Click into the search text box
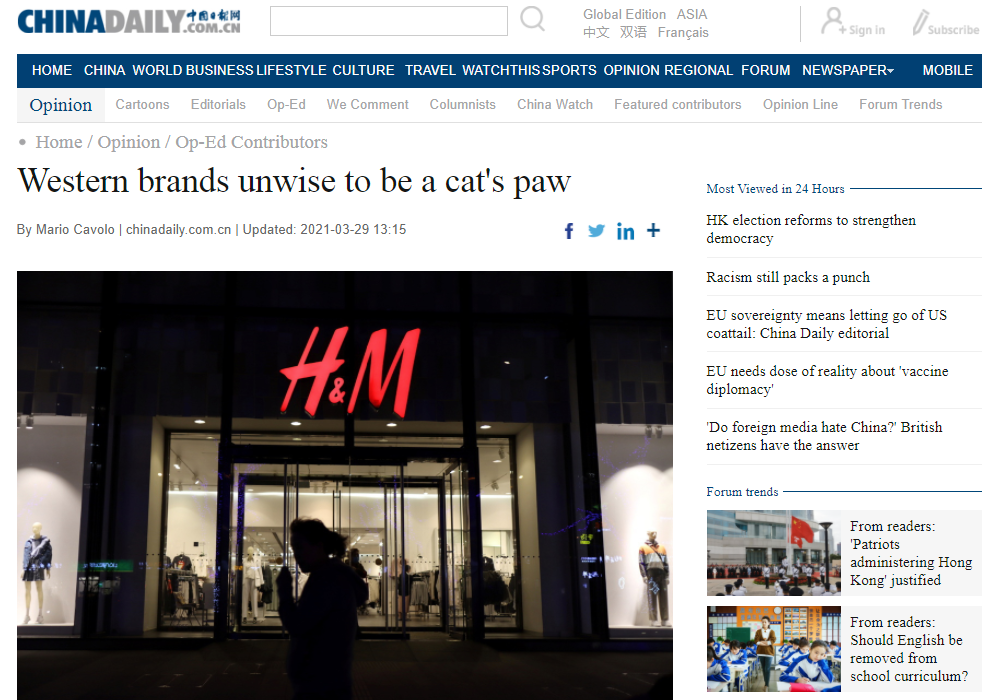This screenshot has width=982, height=700. pos(388,21)
